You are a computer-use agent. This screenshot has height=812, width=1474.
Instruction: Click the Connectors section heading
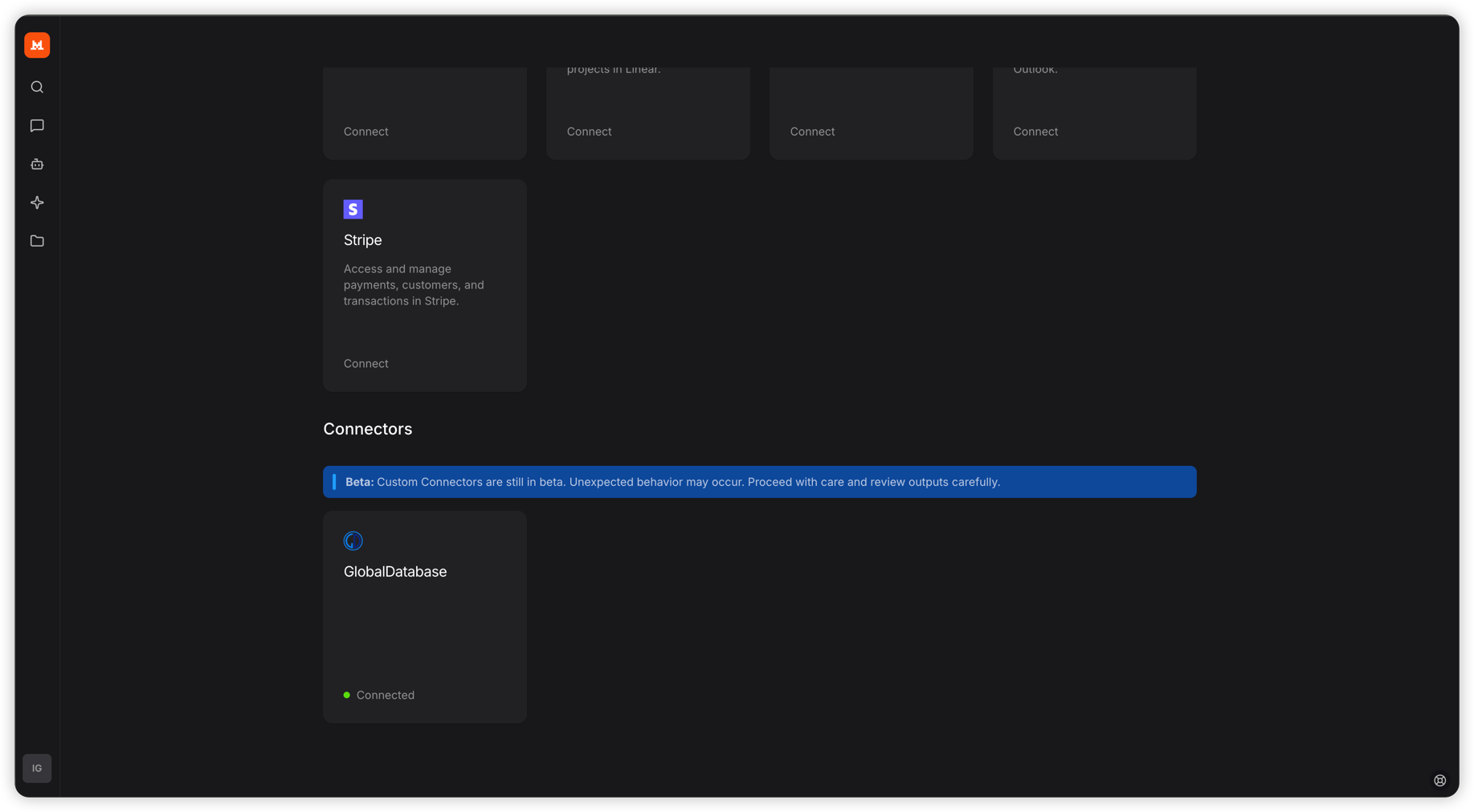pos(367,428)
